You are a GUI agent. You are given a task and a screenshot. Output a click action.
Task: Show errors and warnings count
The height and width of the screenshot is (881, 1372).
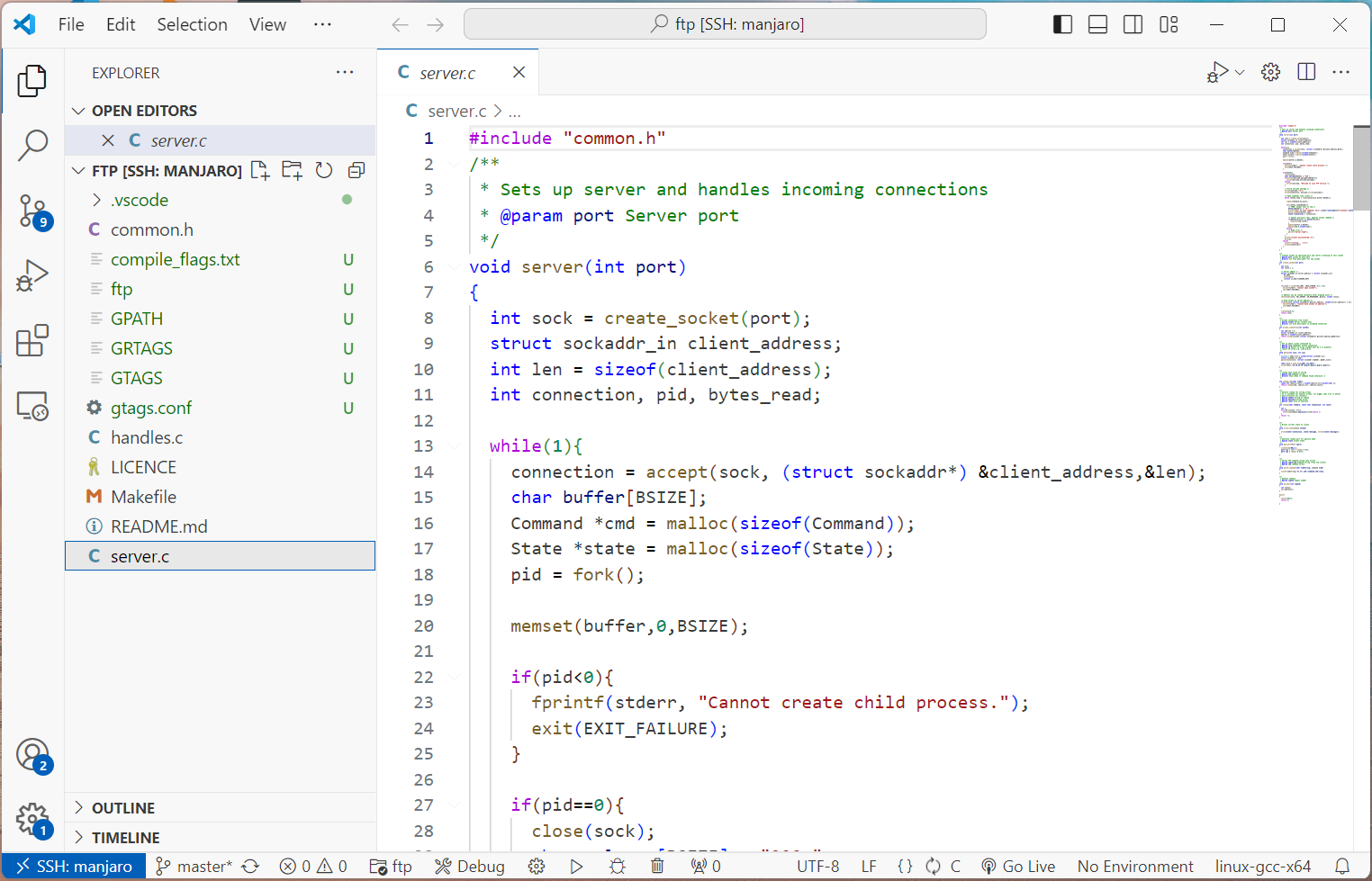coord(313,866)
